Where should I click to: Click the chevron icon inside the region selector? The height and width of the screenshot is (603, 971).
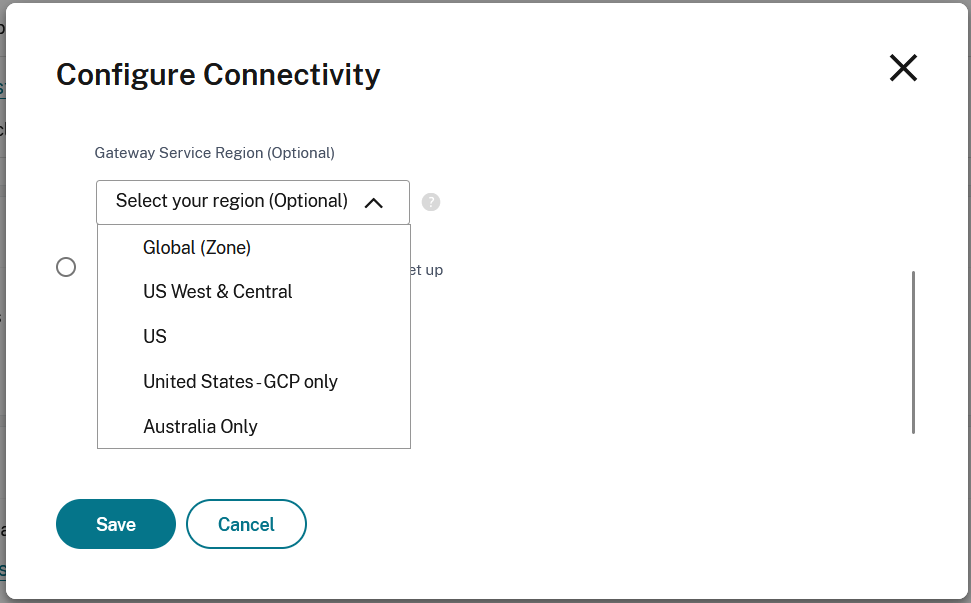[x=375, y=202]
